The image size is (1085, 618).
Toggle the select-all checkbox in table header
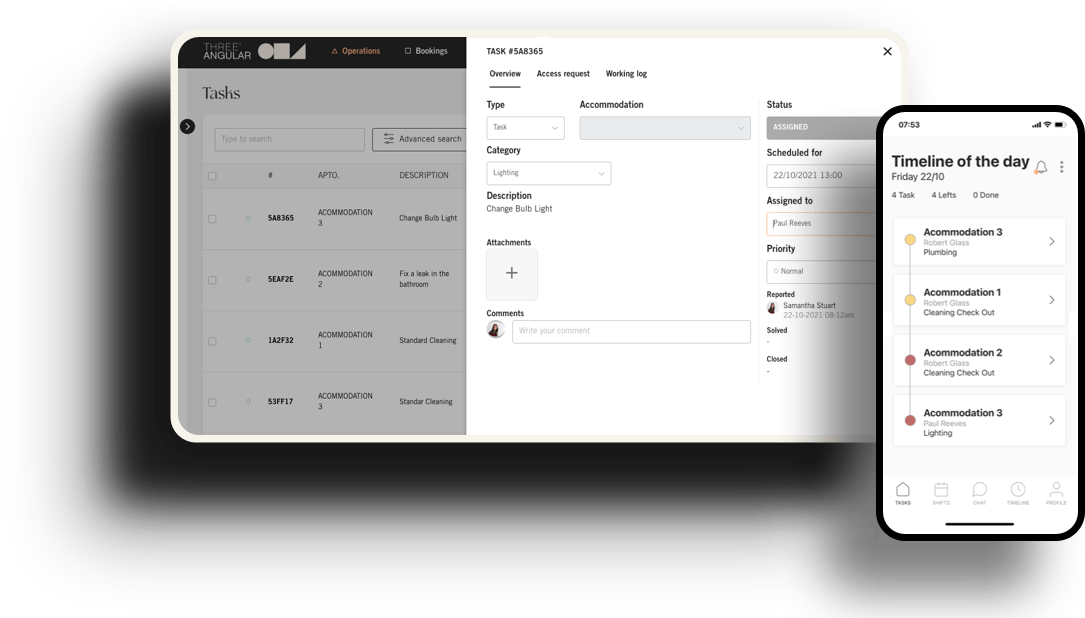(212, 176)
